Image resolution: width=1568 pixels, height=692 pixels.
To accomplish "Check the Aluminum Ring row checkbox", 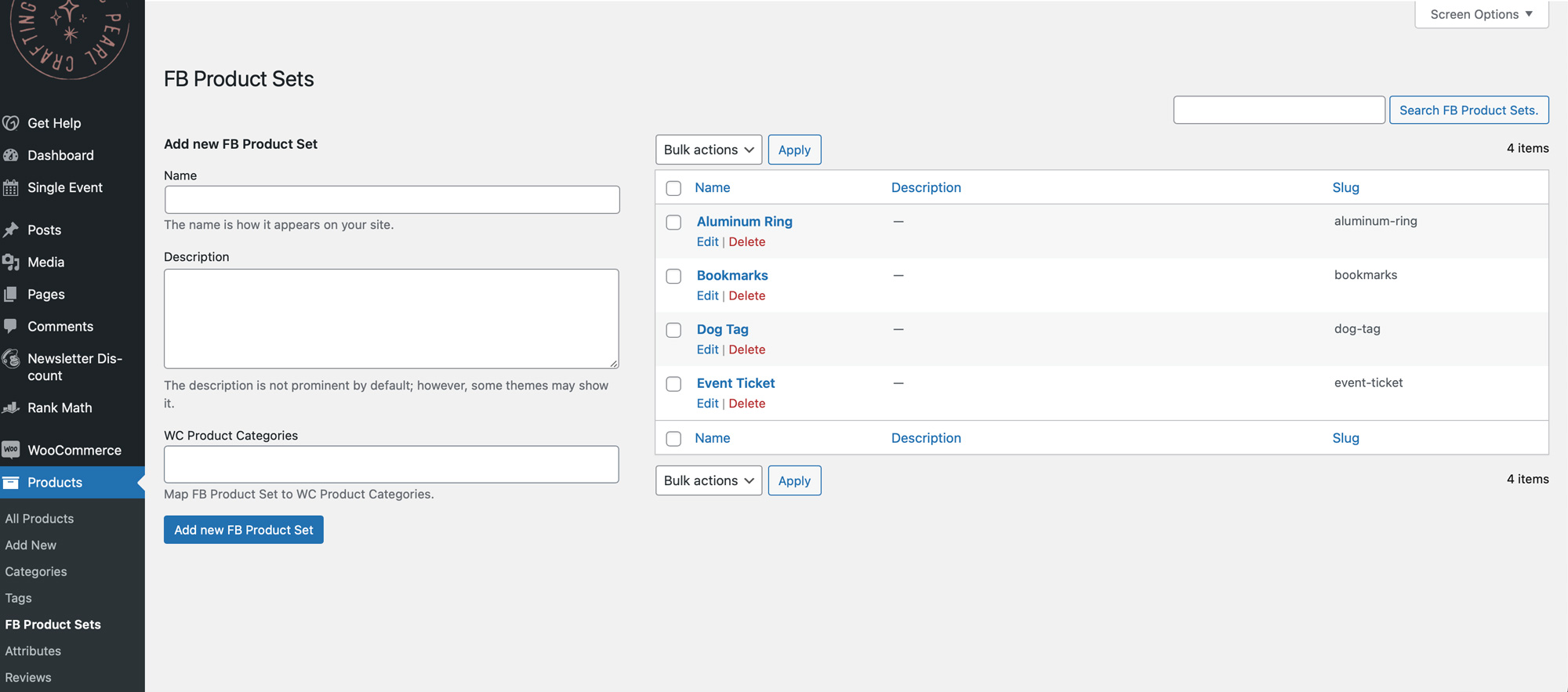I will 673,223.
